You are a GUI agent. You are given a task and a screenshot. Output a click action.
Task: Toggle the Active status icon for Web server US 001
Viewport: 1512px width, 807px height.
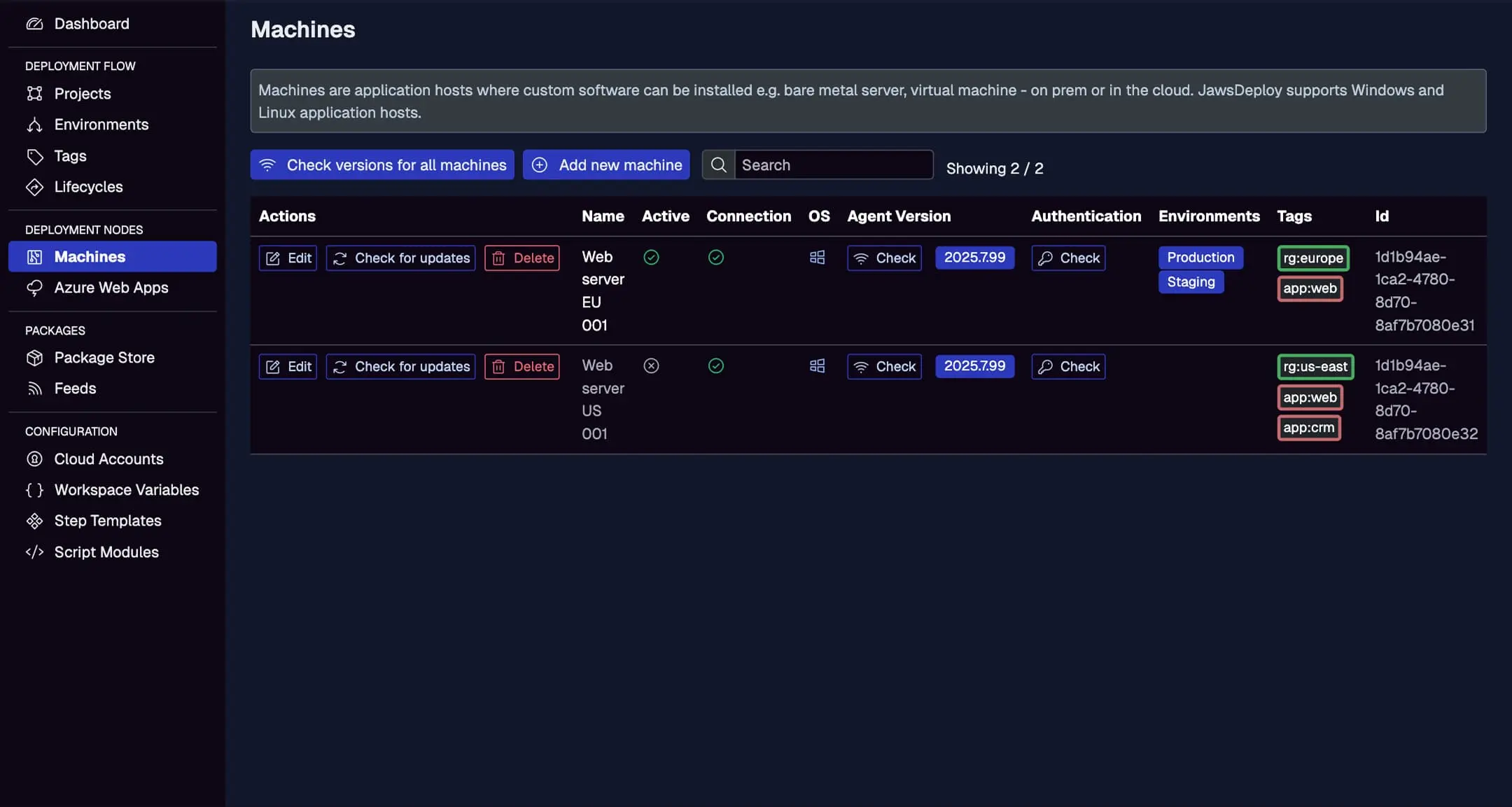(x=651, y=365)
